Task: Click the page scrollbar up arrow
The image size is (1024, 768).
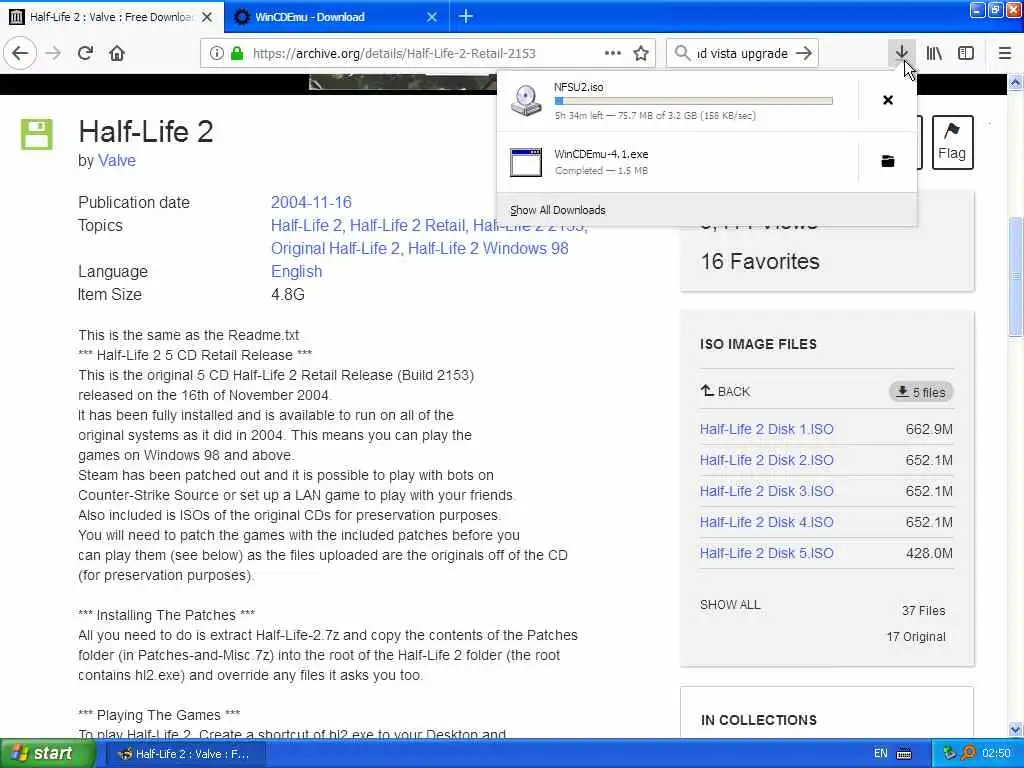Action: coord(1016,82)
